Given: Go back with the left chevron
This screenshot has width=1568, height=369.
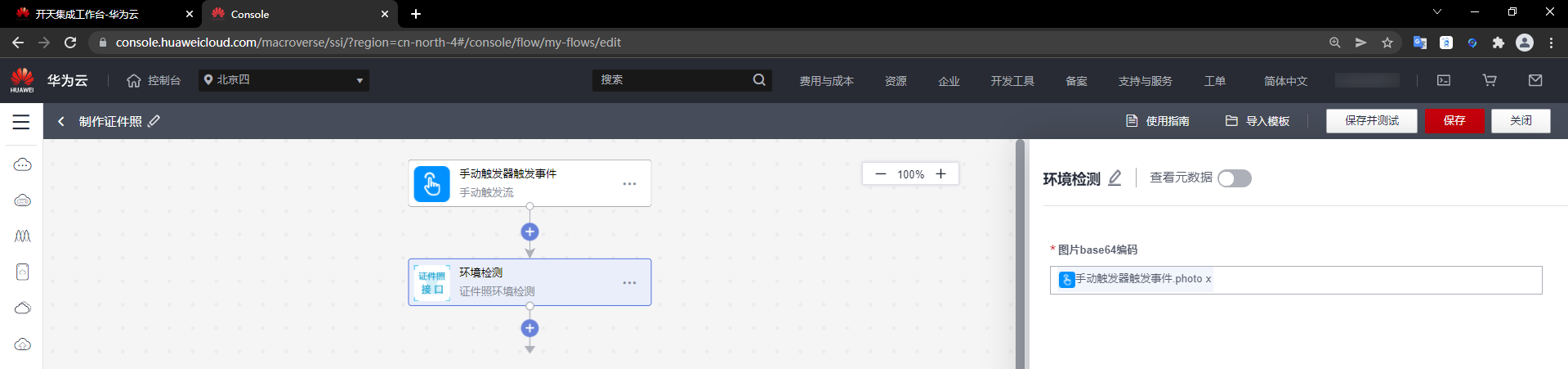Looking at the screenshot, I should 60,121.
